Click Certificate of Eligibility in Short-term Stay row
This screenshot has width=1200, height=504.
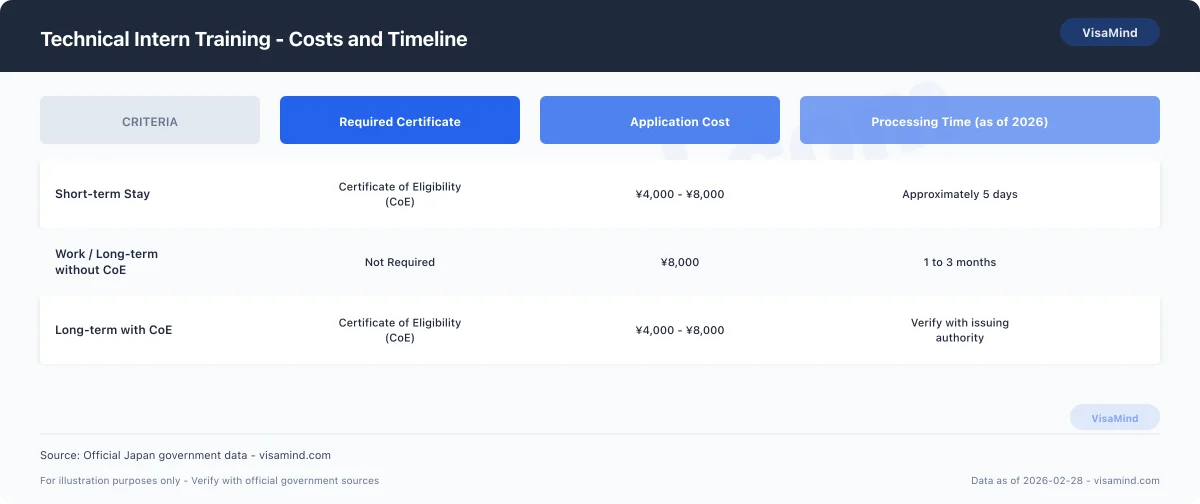[400, 194]
